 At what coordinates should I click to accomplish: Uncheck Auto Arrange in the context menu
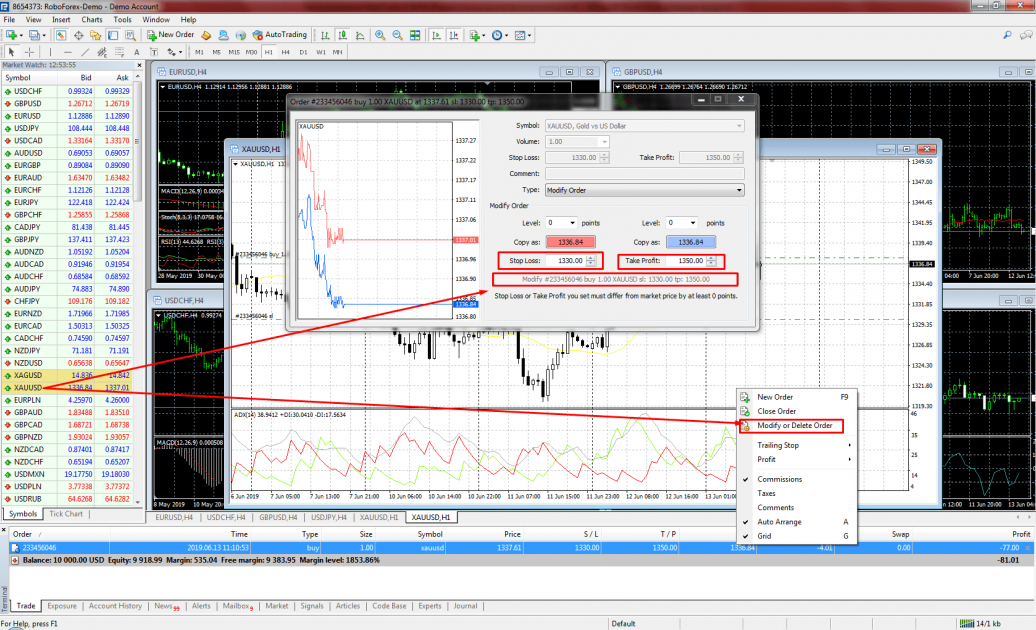(x=779, y=522)
